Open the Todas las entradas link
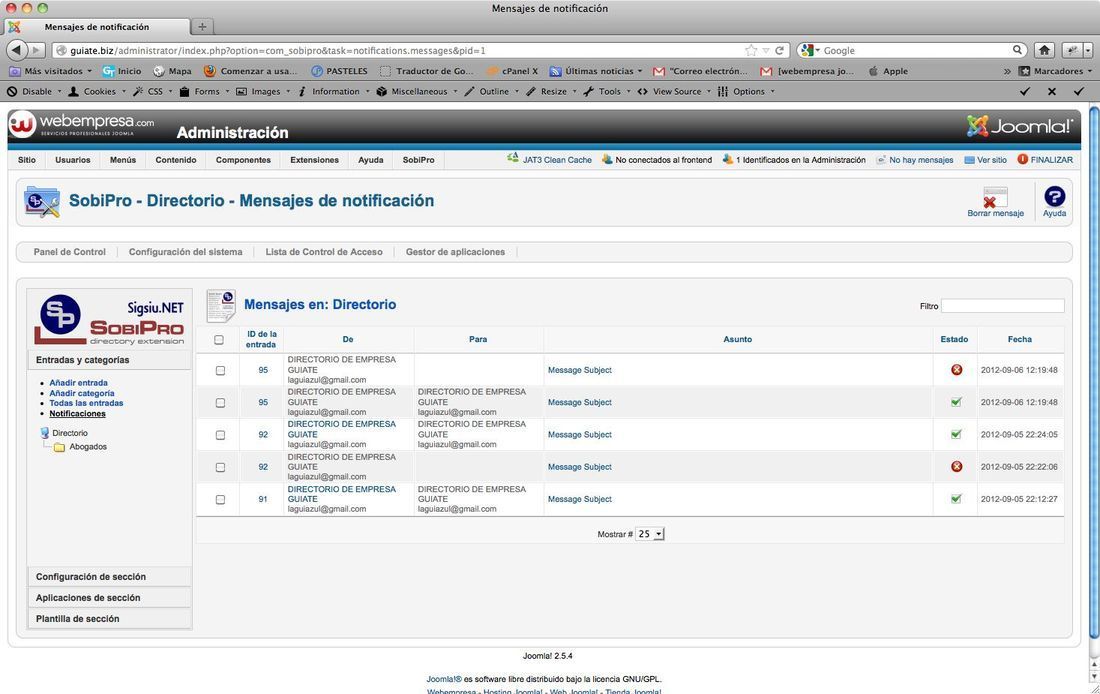1100x694 pixels. pyautogui.click(x=86, y=403)
